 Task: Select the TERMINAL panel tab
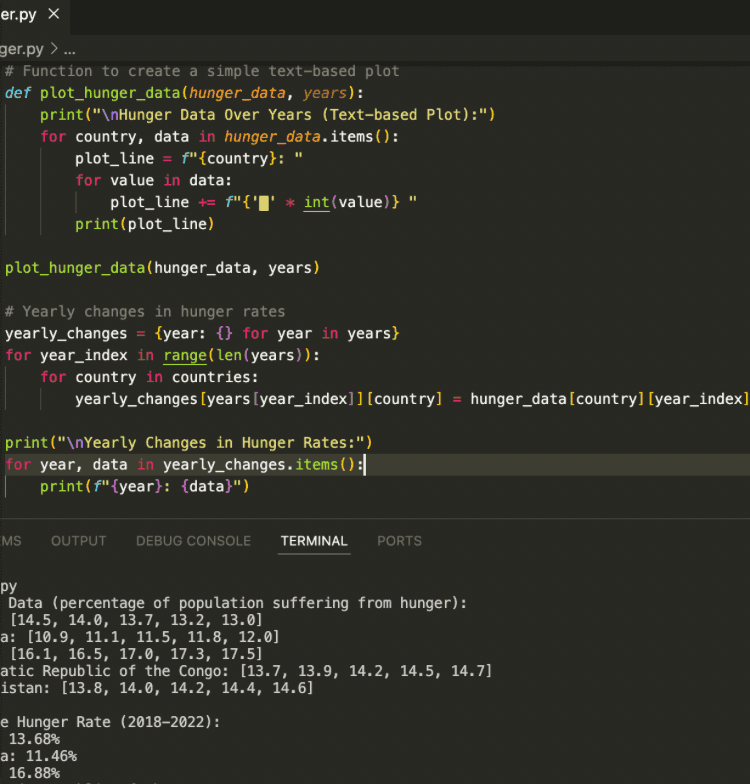click(314, 541)
